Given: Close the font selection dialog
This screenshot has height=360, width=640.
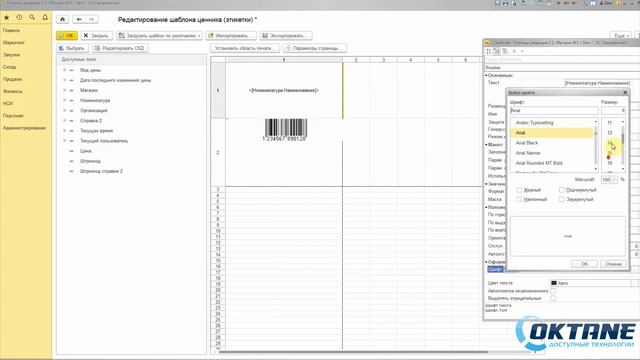Looking at the screenshot, I should click(625, 93).
